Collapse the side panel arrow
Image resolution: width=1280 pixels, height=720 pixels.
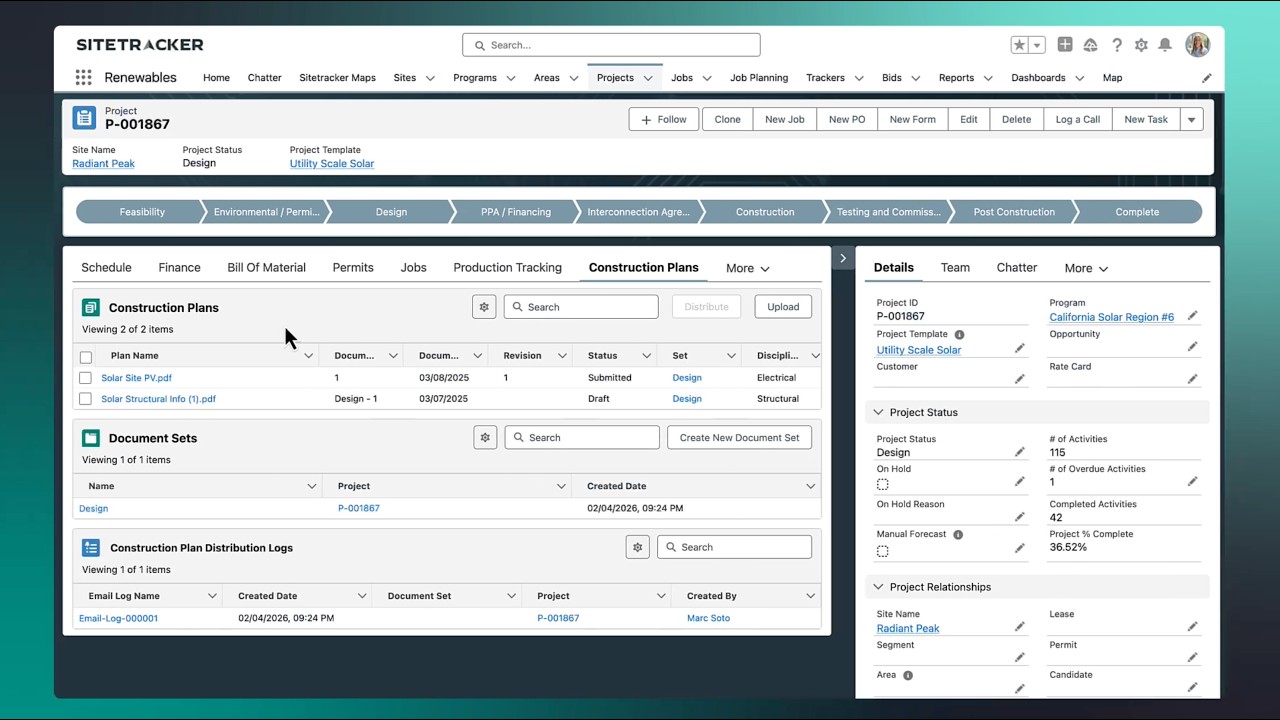(x=842, y=258)
